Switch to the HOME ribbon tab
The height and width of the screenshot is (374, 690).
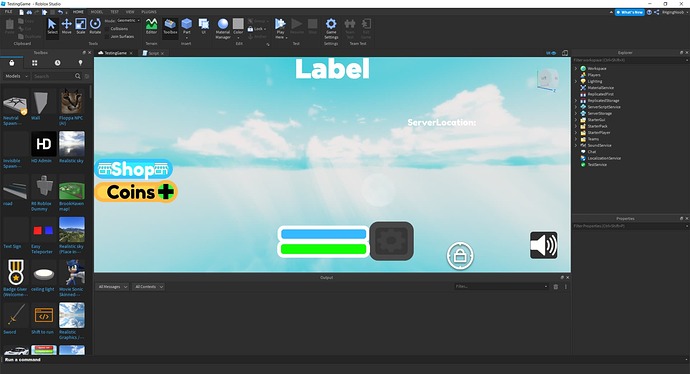[78, 12]
